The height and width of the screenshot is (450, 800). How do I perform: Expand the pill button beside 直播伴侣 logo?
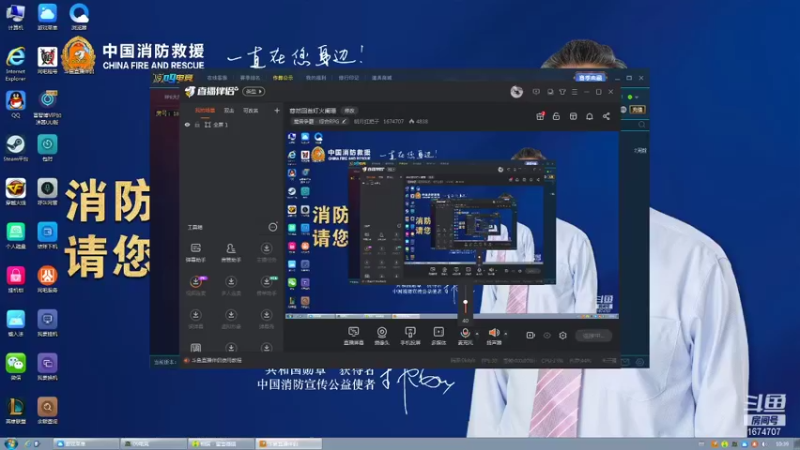254,91
